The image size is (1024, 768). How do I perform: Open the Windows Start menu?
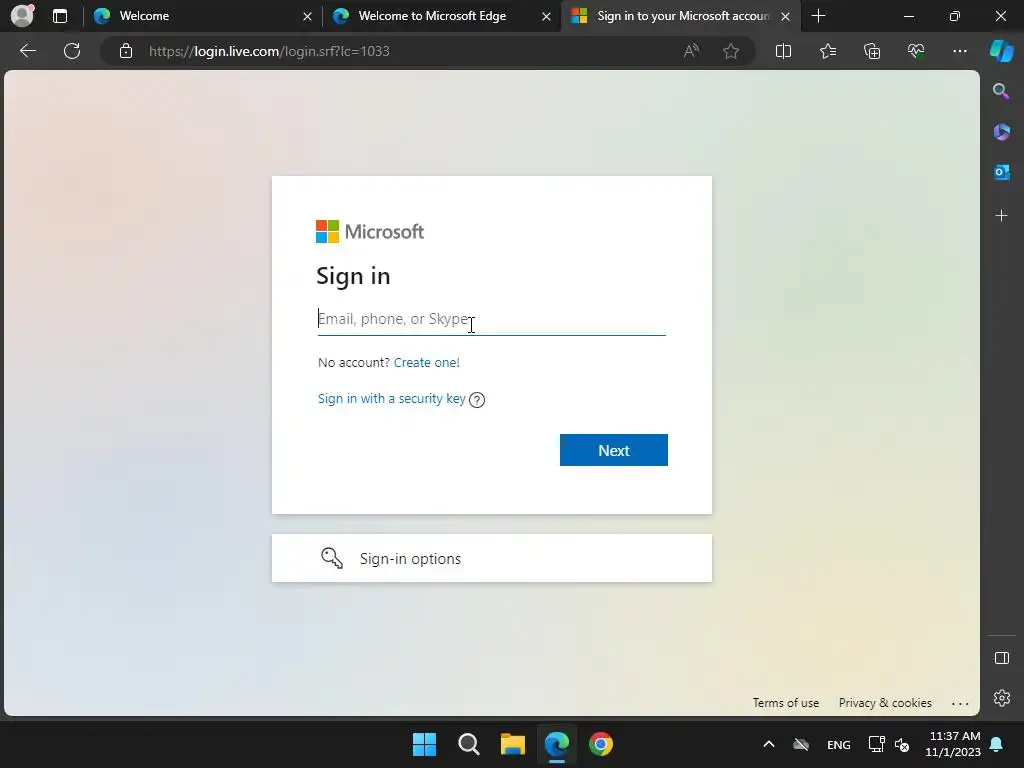pyautogui.click(x=424, y=744)
